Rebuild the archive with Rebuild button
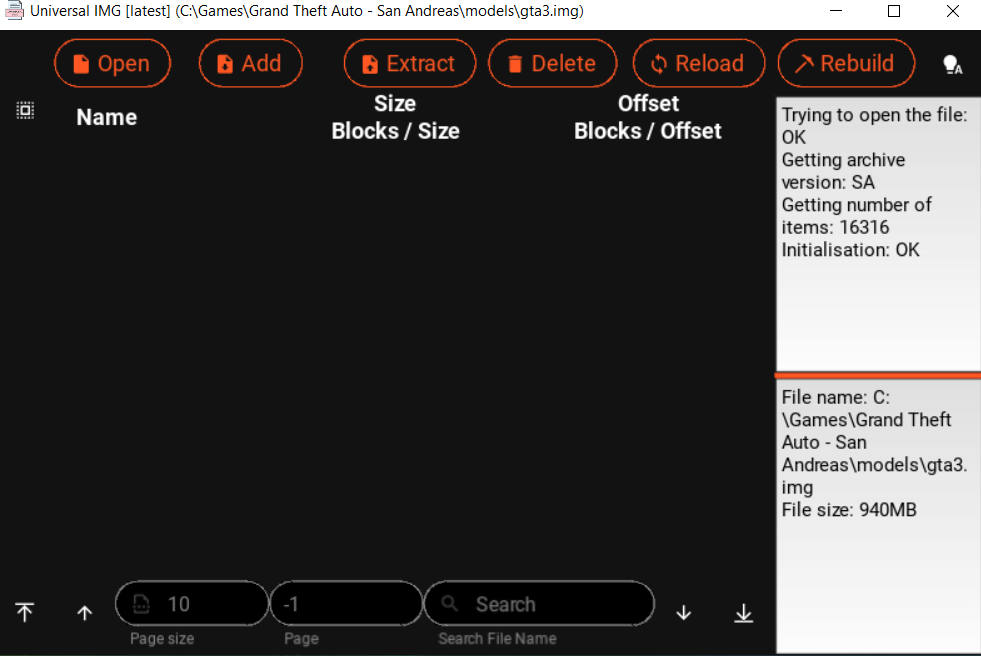The image size is (981, 656). click(846, 63)
